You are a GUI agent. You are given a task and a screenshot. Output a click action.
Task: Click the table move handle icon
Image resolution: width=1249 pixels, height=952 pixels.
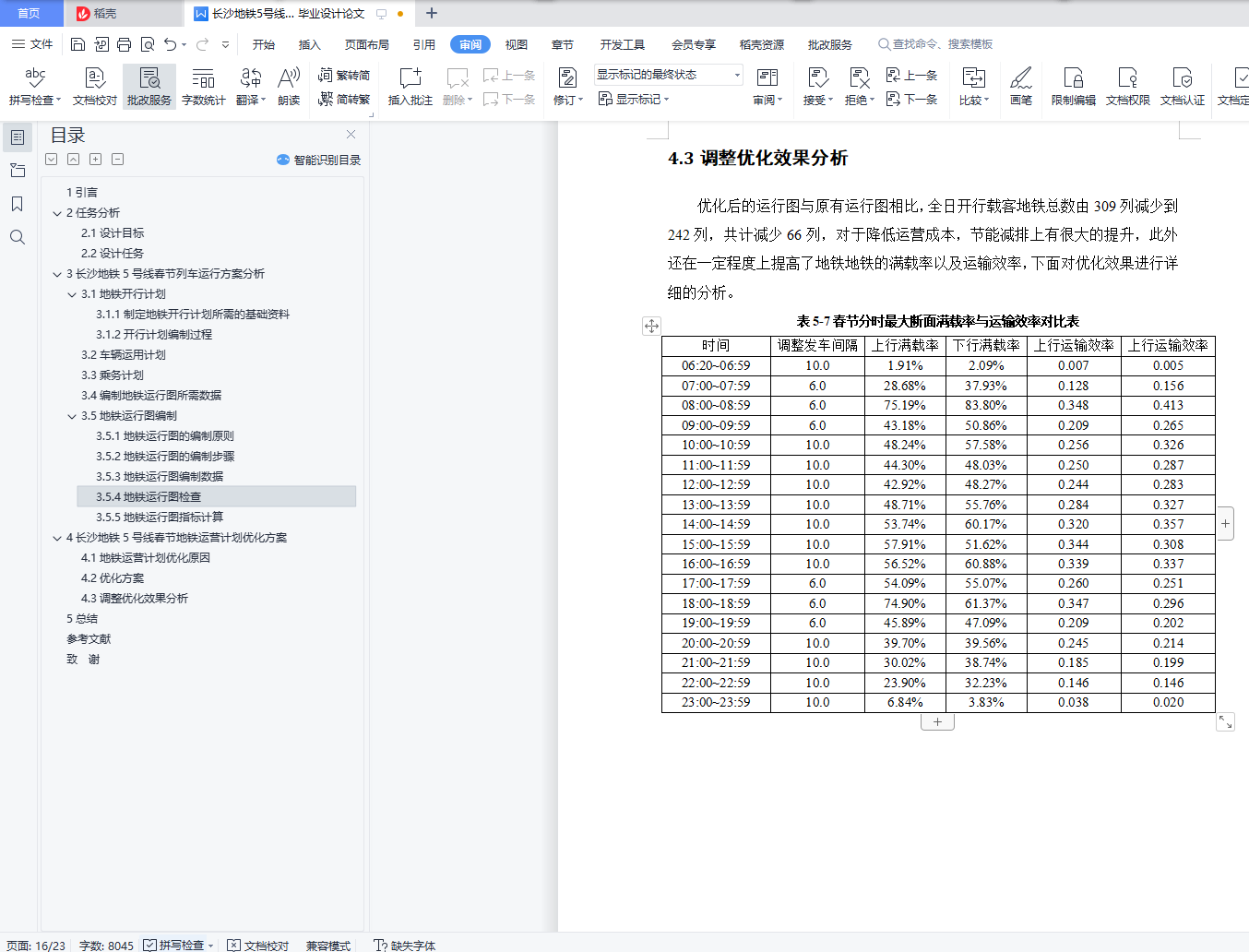pos(651,326)
